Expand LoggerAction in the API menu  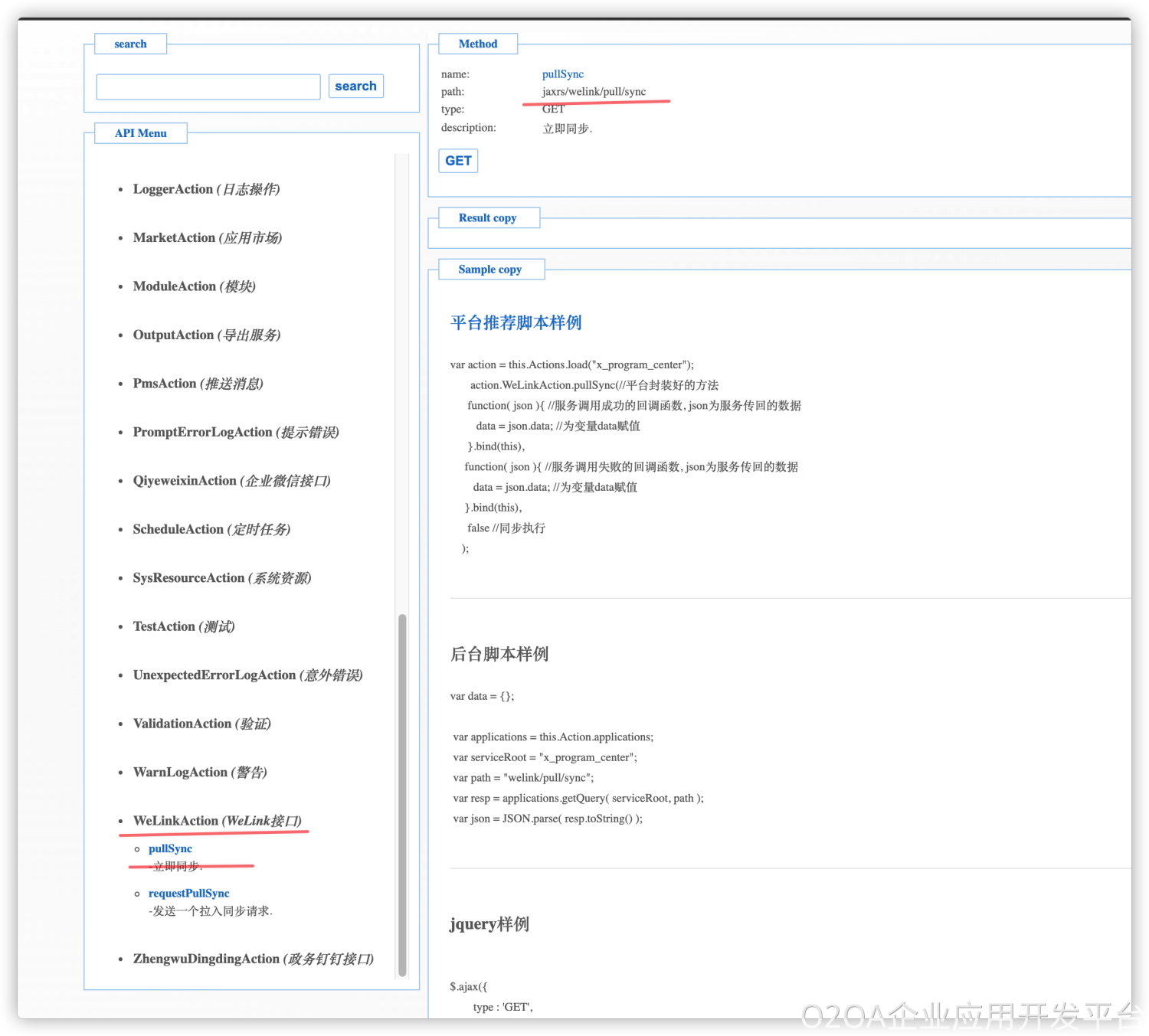(206, 189)
